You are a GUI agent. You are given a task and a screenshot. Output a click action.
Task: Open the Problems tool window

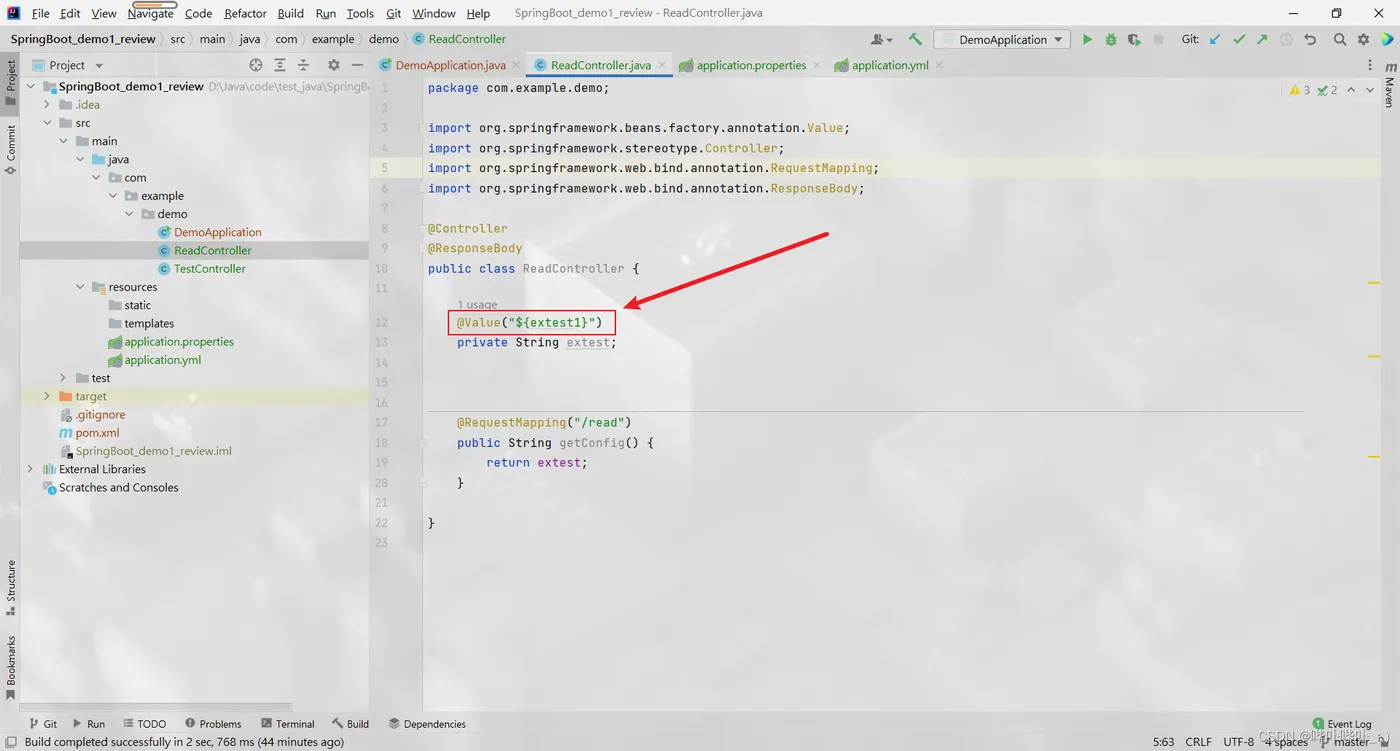[x=213, y=724]
